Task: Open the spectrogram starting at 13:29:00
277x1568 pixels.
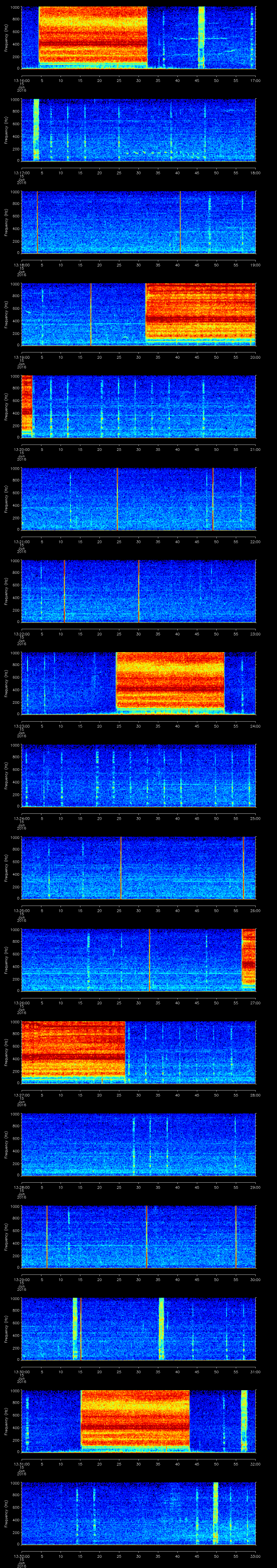Action: 138,1237
